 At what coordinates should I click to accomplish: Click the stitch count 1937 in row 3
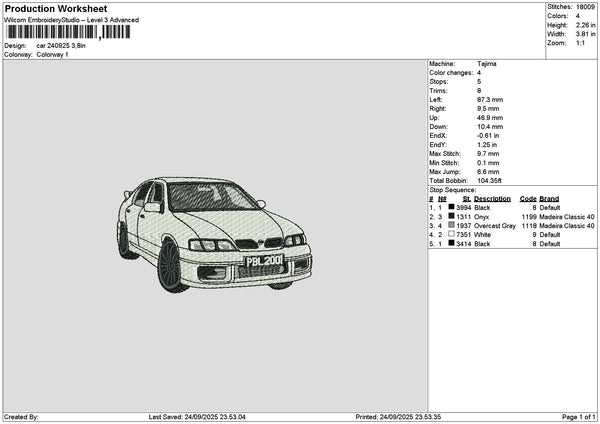point(463,226)
